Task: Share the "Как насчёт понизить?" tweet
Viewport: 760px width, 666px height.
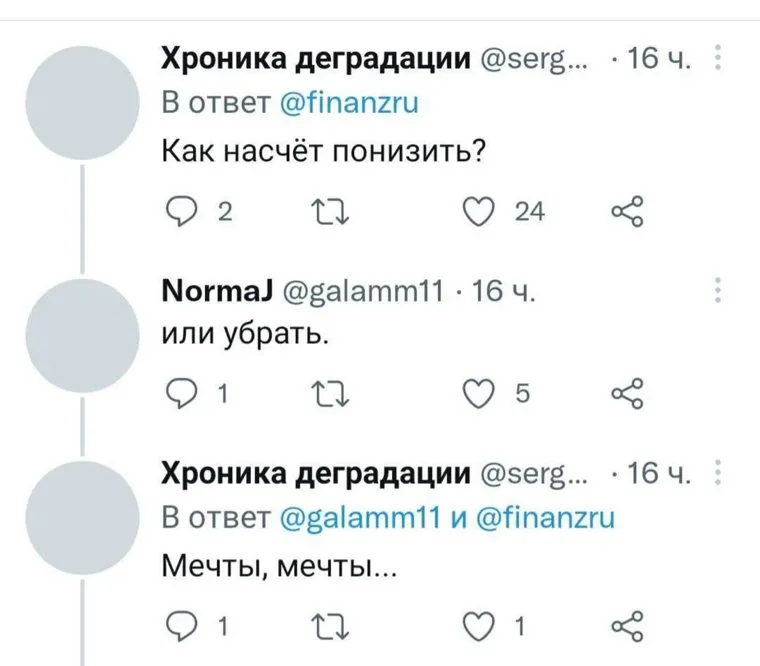Action: pos(626,212)
